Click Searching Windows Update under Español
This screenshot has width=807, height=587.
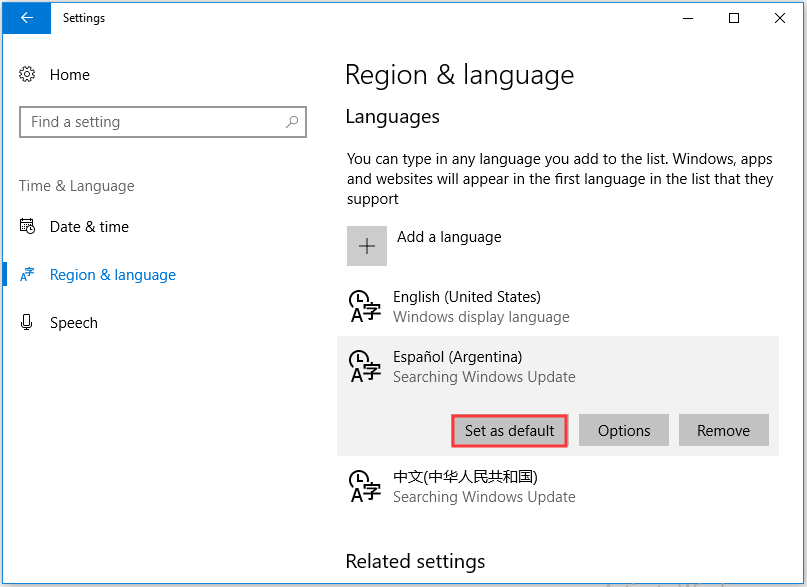484,377
